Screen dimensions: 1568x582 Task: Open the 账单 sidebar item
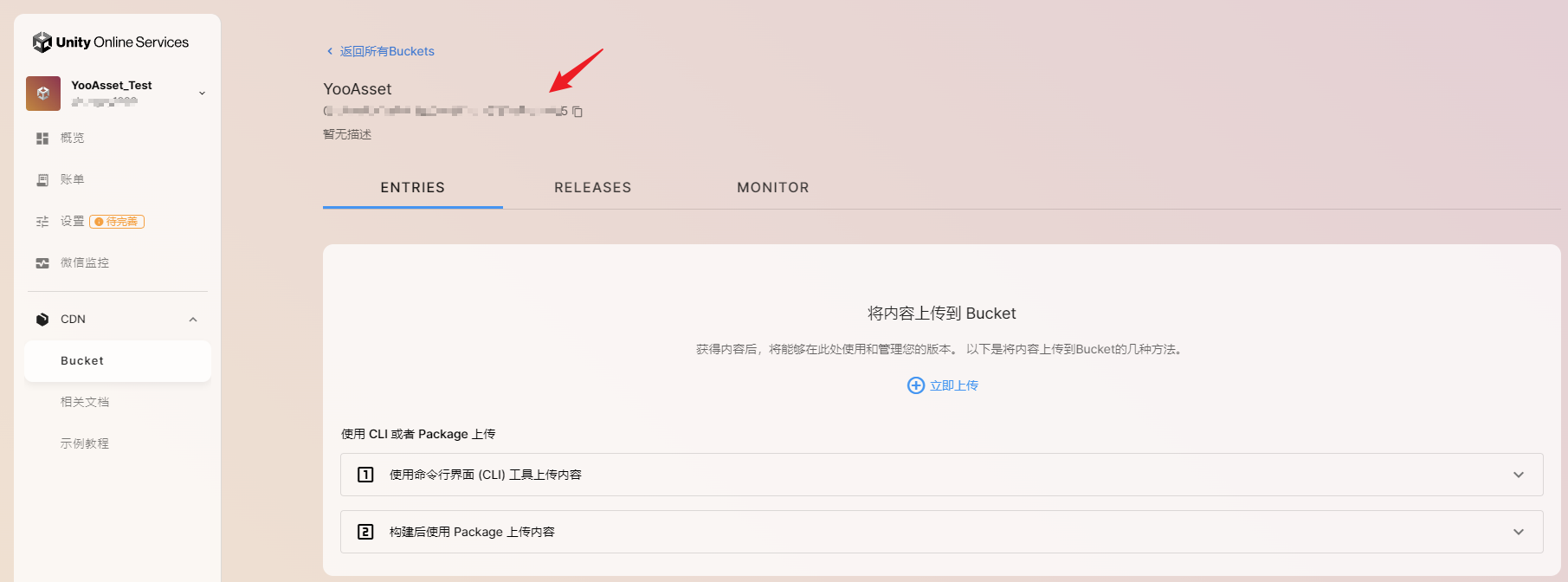(x=73, y=179)
